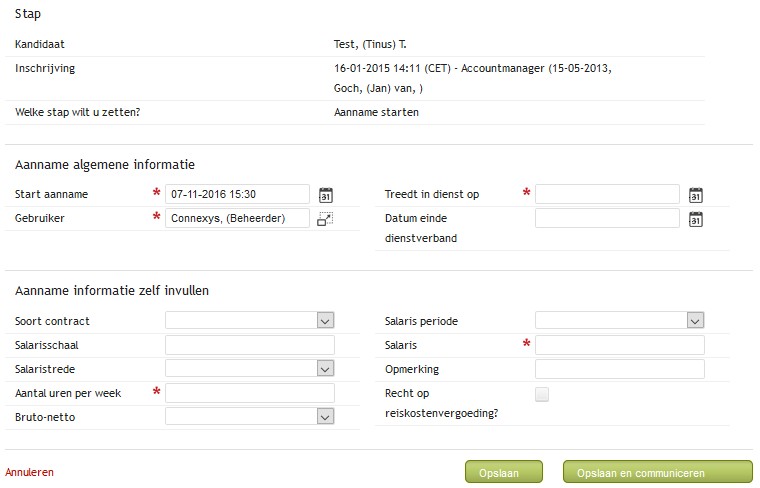The image size is (760, 488).
Task: Click the Opslaan button
Action: click(504, 472)
